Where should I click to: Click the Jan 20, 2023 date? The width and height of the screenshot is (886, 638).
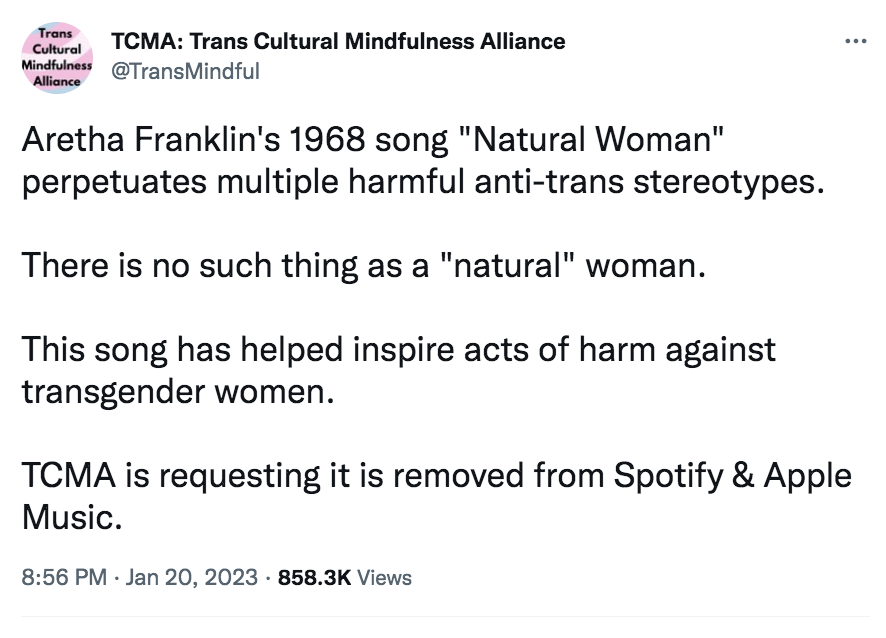click(191, 578)
